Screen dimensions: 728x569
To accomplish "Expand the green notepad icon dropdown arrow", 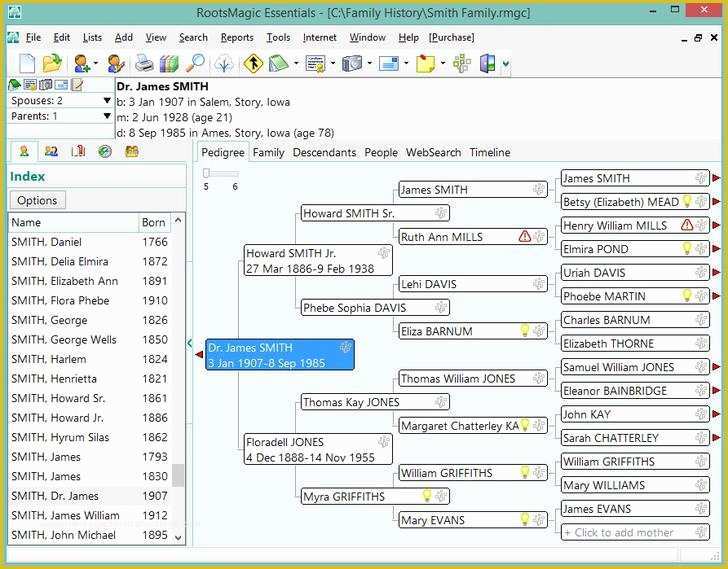I will pyautogui.click(x=296, y=63).
